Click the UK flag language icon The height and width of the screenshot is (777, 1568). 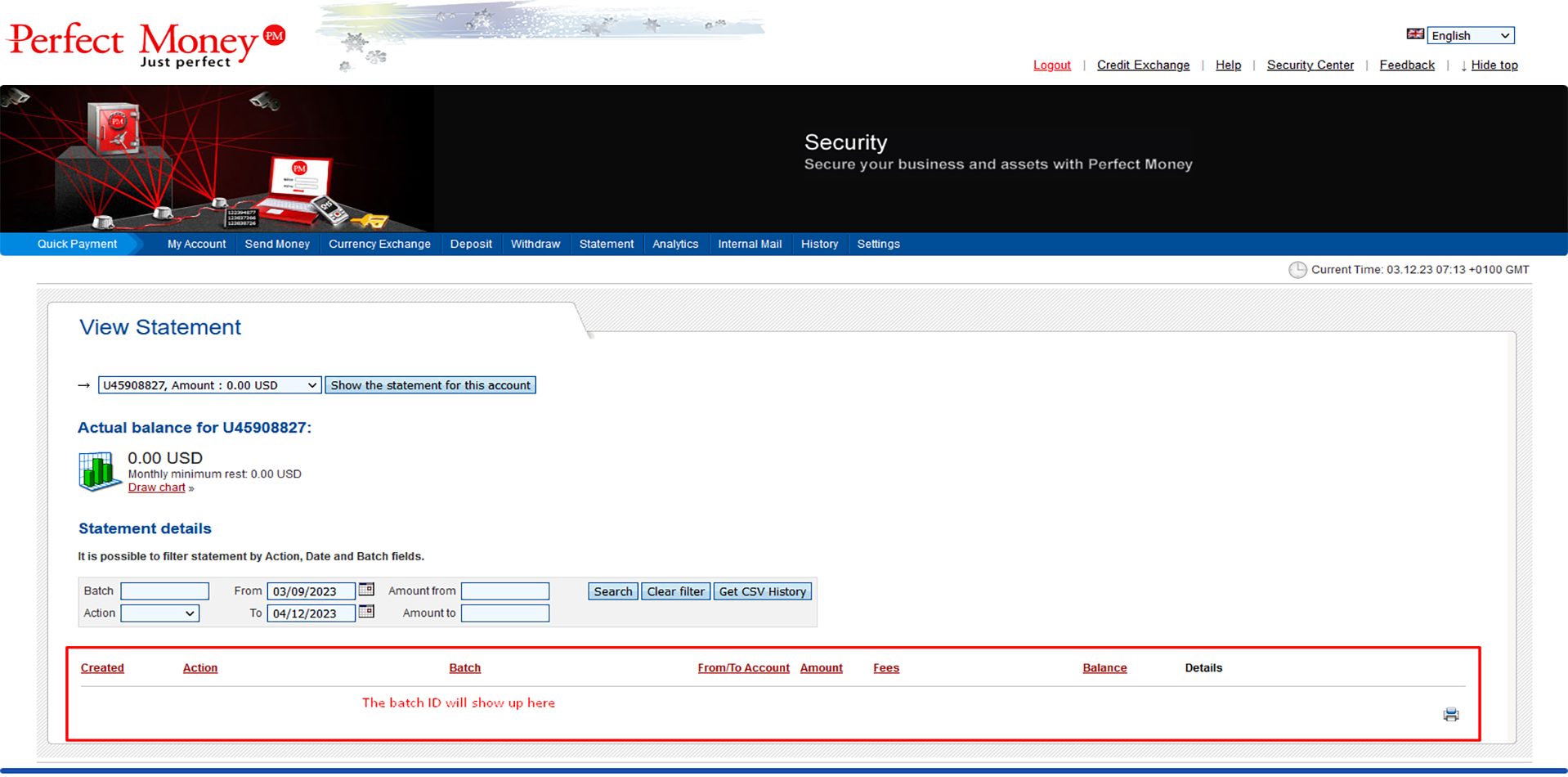[1414, 34]
